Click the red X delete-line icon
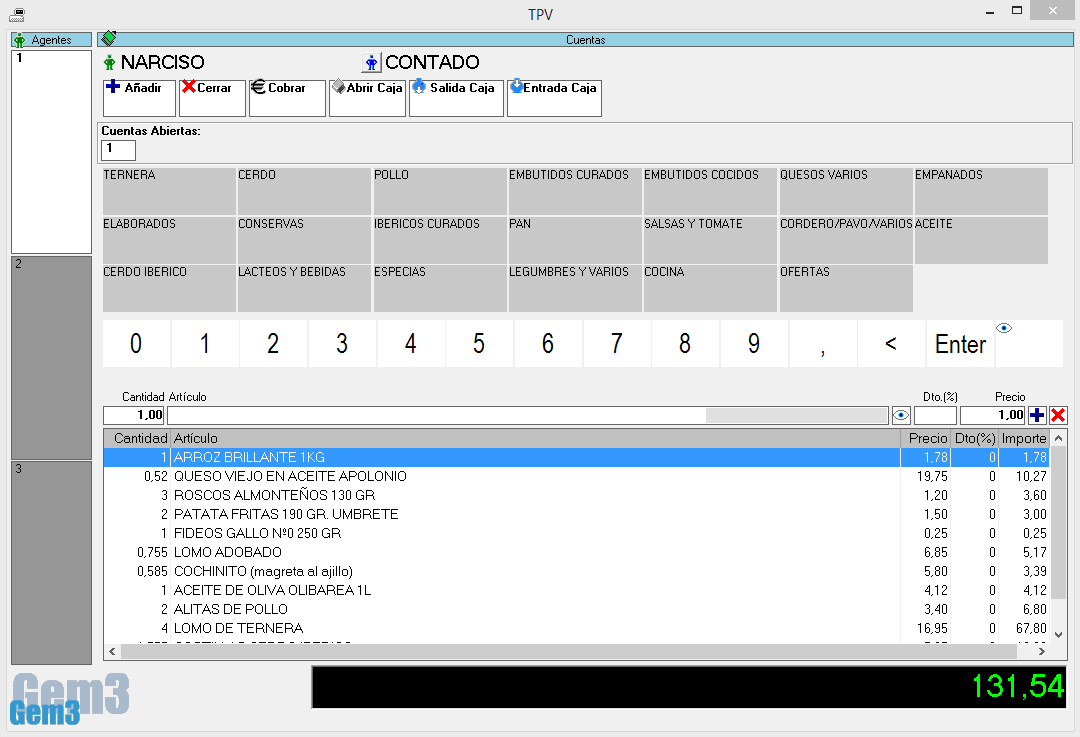Viewport: 1080px width, 737px height. [1058, 415]
